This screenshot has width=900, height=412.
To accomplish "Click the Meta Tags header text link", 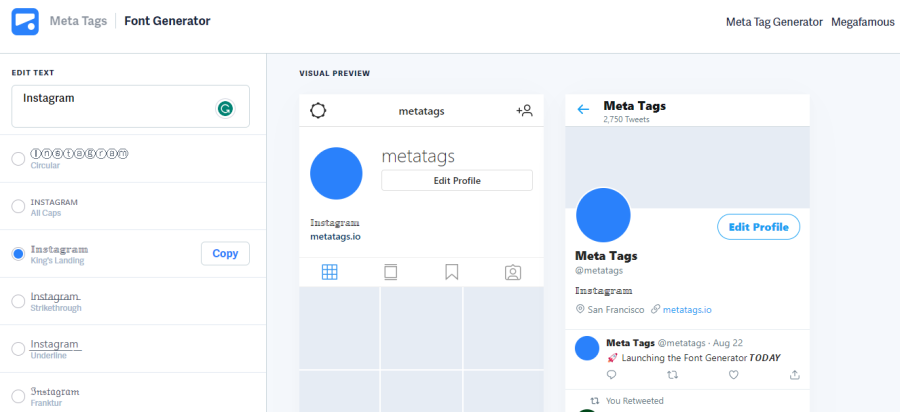I will (78, 21).
